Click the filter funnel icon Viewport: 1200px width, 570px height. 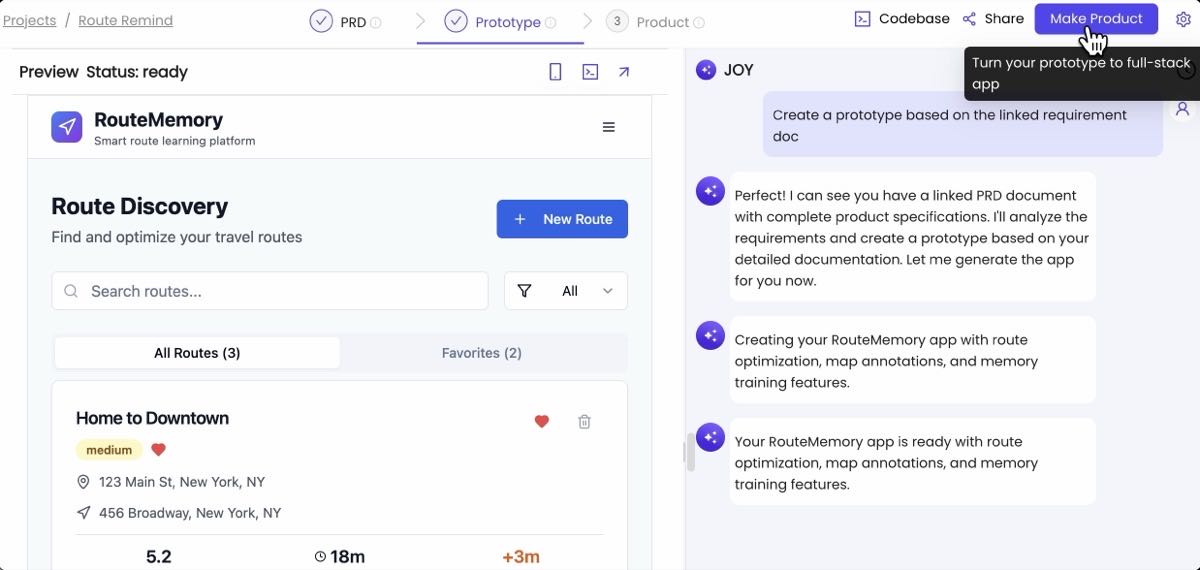pyautogui.click(x=524, y=291)
